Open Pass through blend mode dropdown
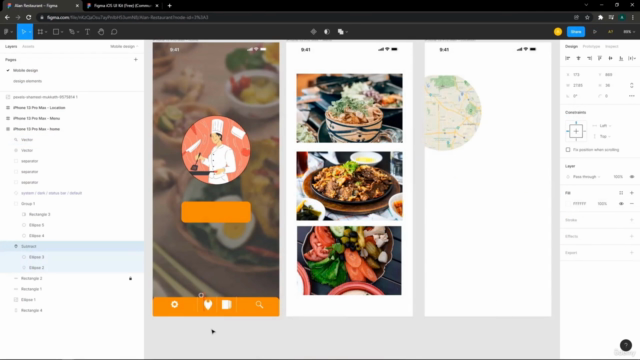 (587, 177)
